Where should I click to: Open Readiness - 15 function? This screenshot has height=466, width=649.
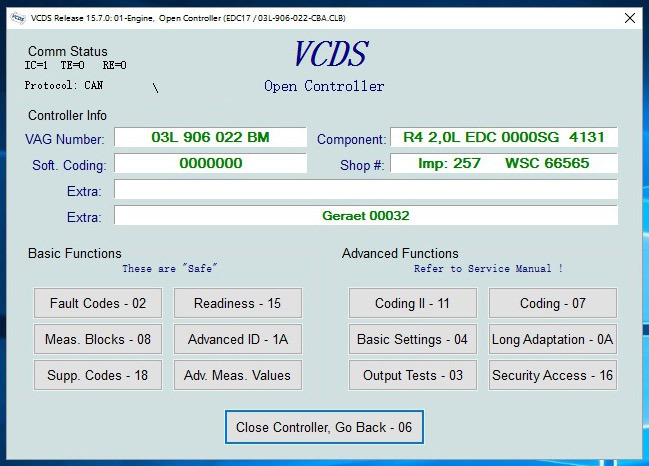238,303
